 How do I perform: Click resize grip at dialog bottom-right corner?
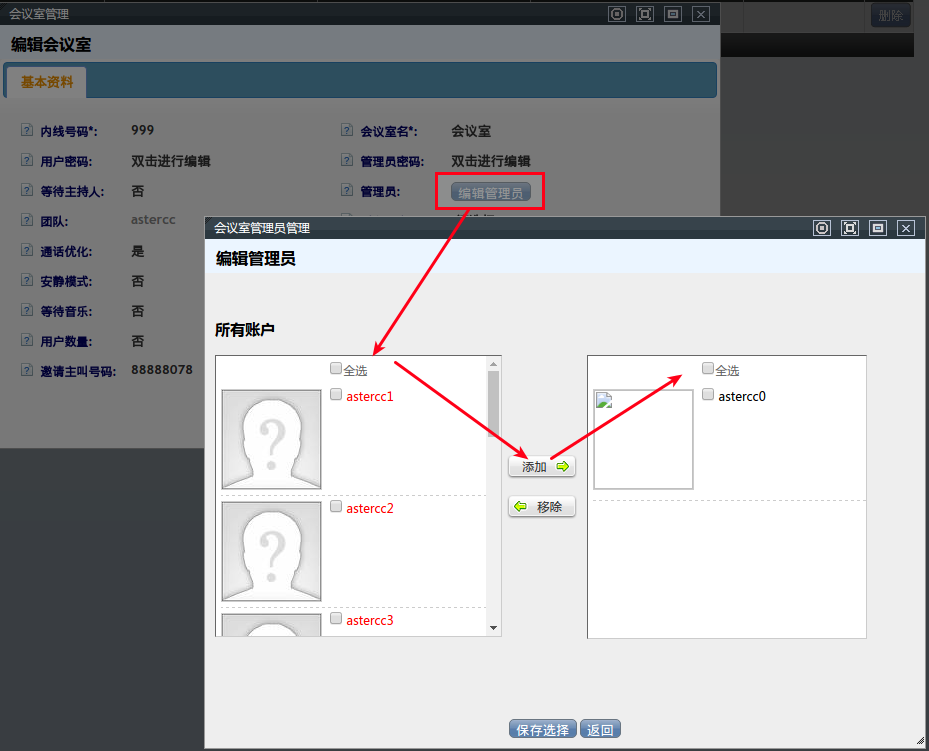(919, 741)
